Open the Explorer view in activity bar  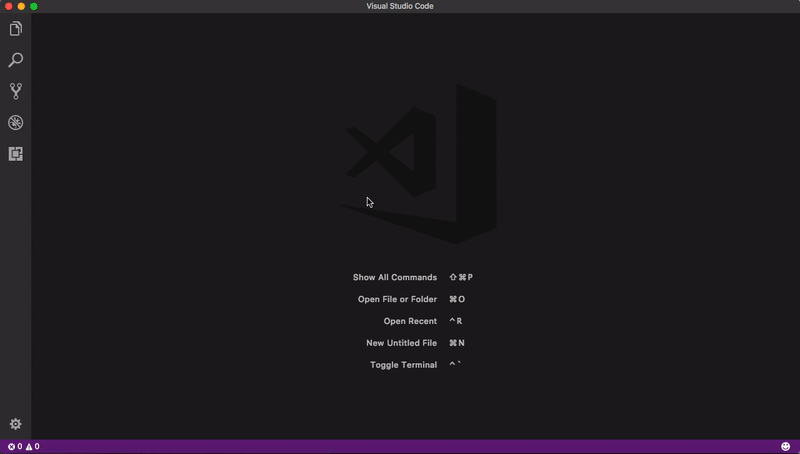[x=16, y=29]
